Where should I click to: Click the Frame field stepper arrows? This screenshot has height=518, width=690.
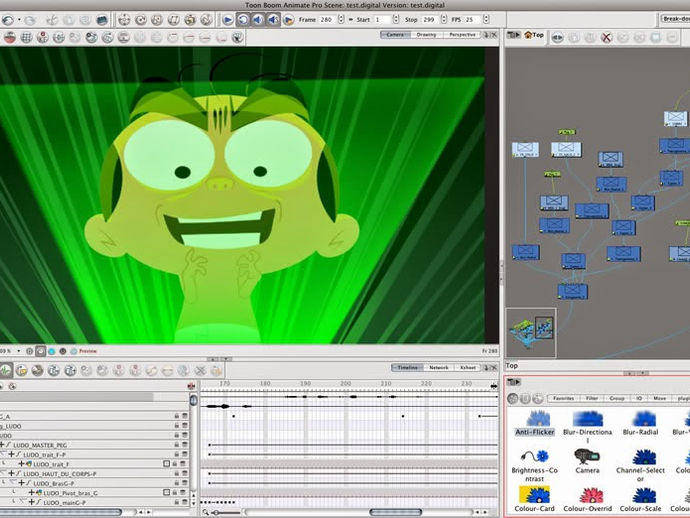point(341,20)
